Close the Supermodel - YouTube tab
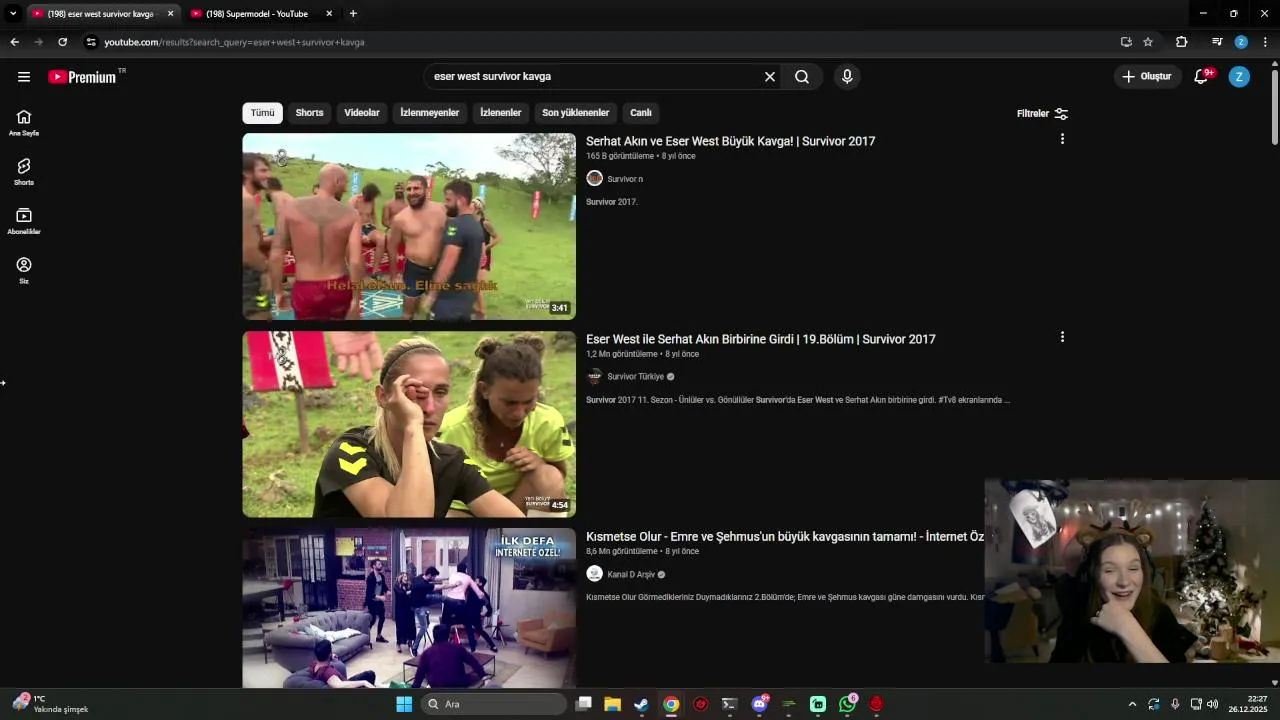This screenshot has width=1280, height=720. [x=329, y=14]
